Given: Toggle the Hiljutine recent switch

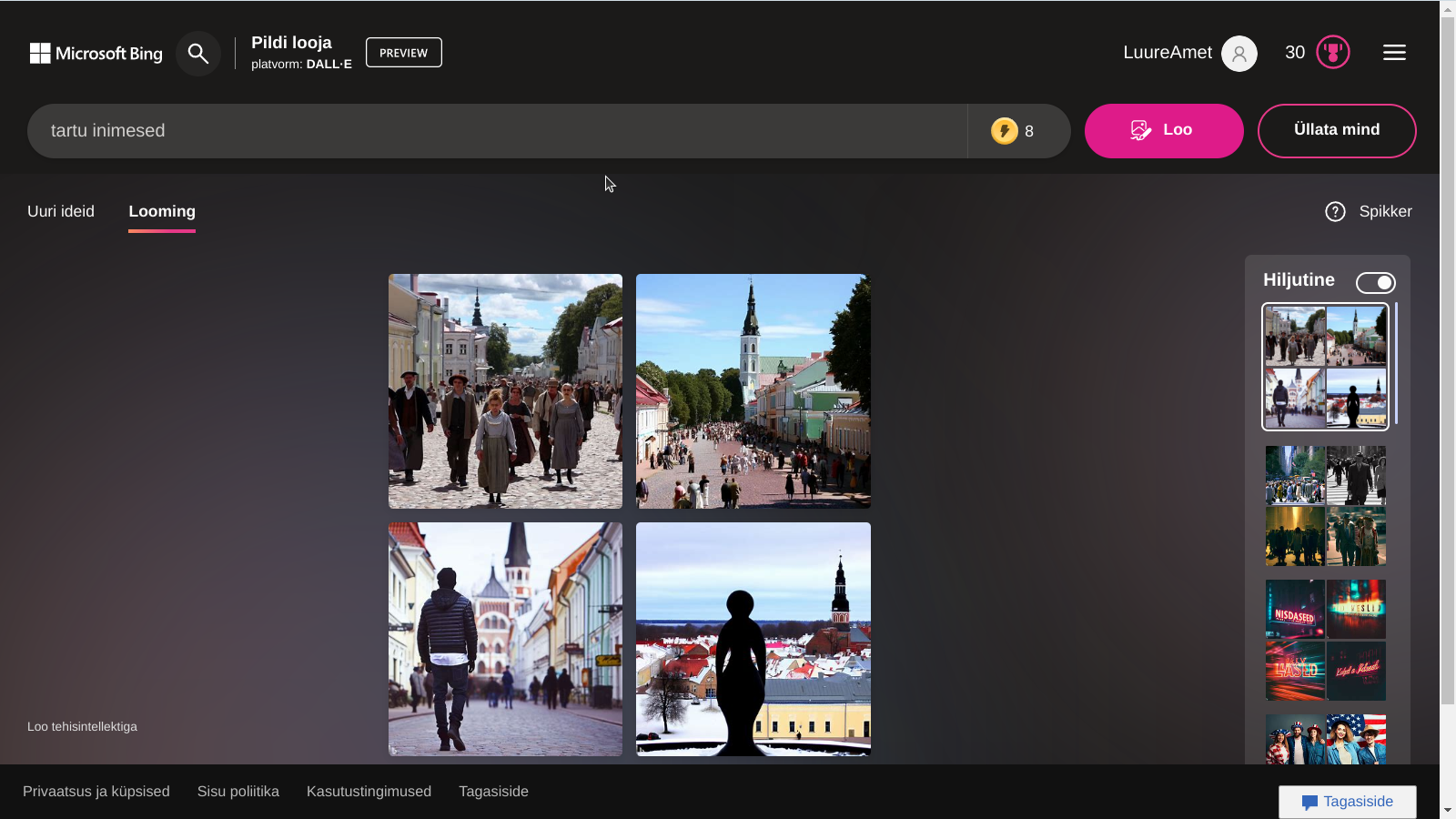Looking at the screenshot, I should pyautogui.click(x=1375, y=283).
